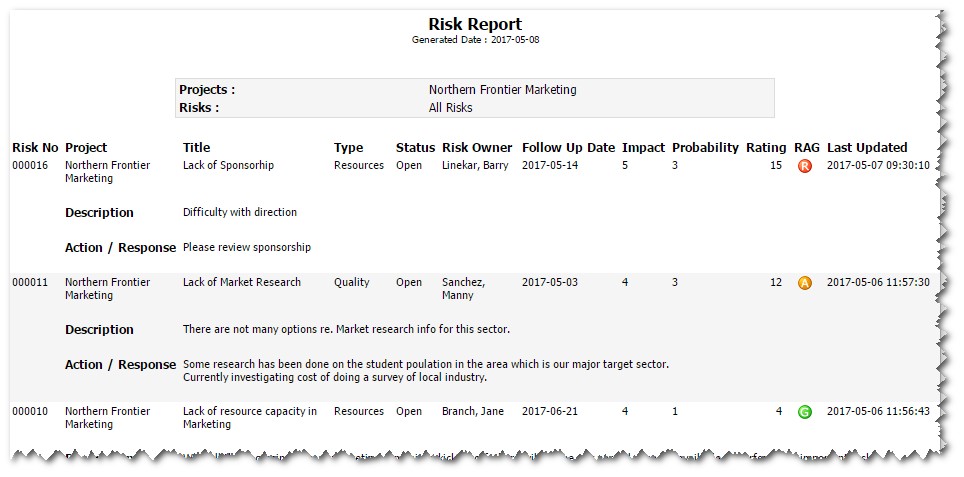
Task: Click the student poulation research response line
Action: pyautogui.click(x=425, y=365)
